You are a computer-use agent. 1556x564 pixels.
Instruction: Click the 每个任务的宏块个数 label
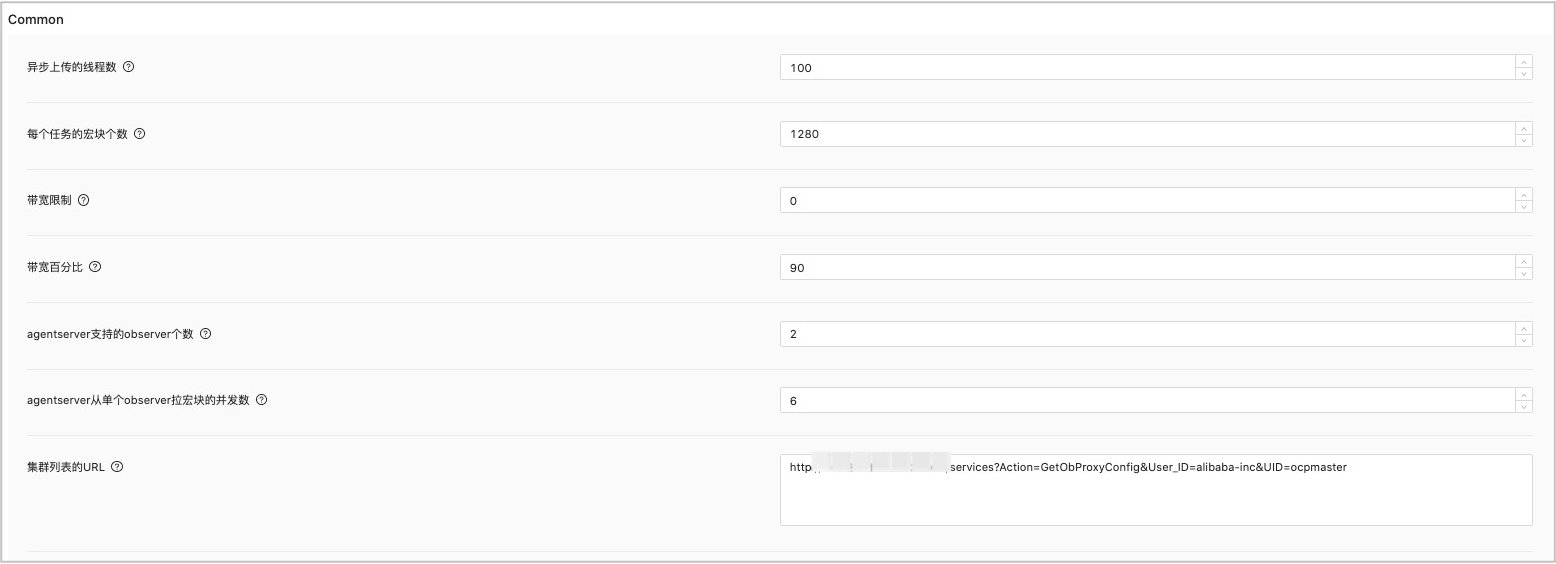pyautogui.click(x=77, y=134)
